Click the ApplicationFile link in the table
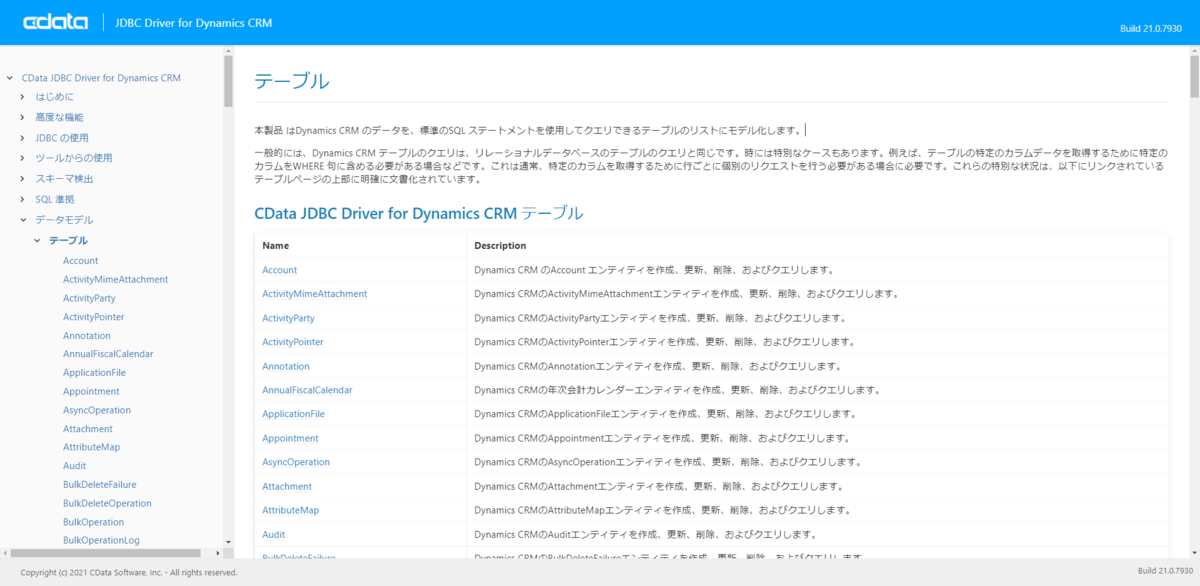Image resolution: width=1200 pixels, height=586 pixels. tap(293, 414)
